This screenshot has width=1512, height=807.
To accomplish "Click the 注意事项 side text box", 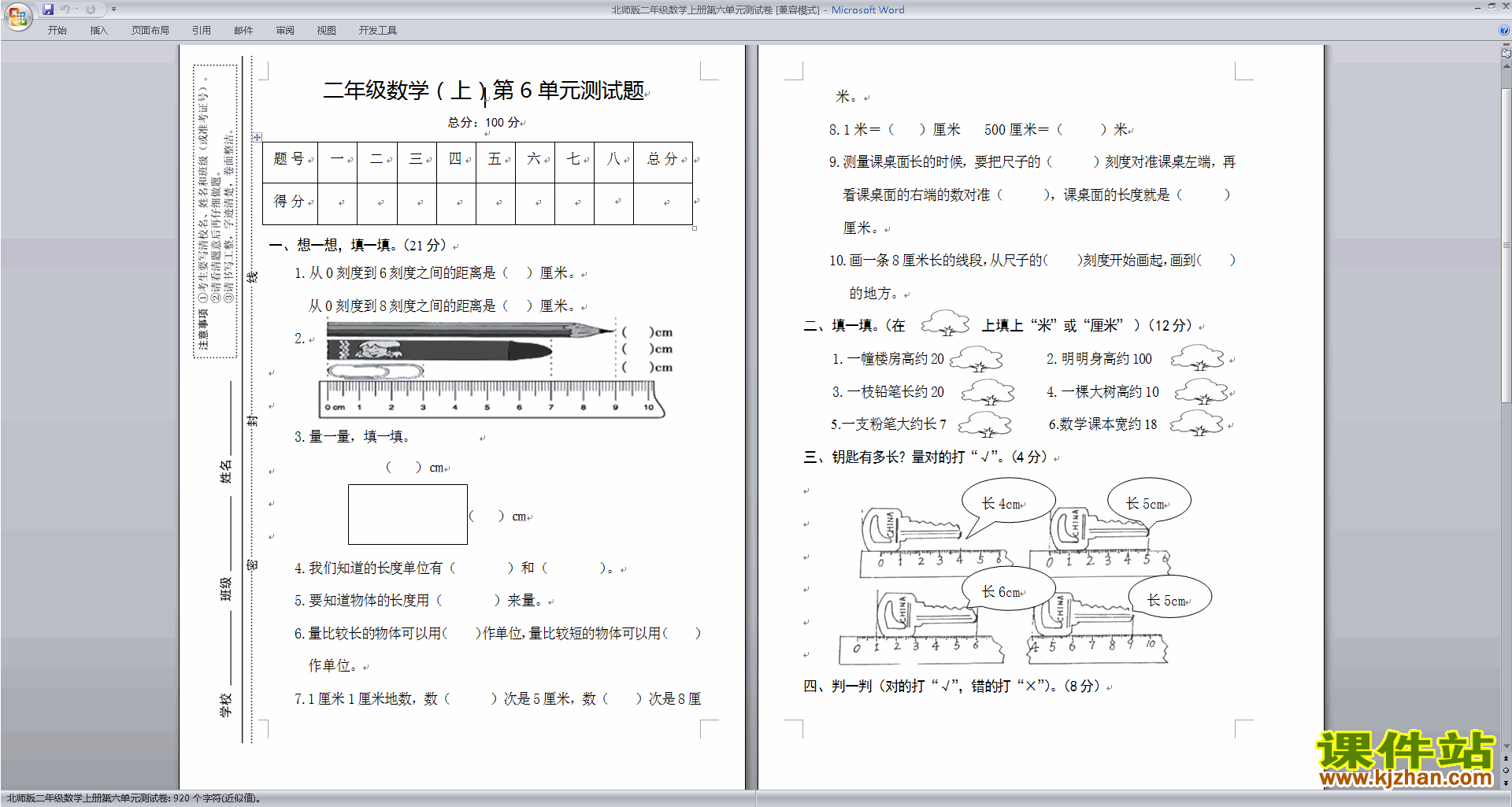I will 215,212.
